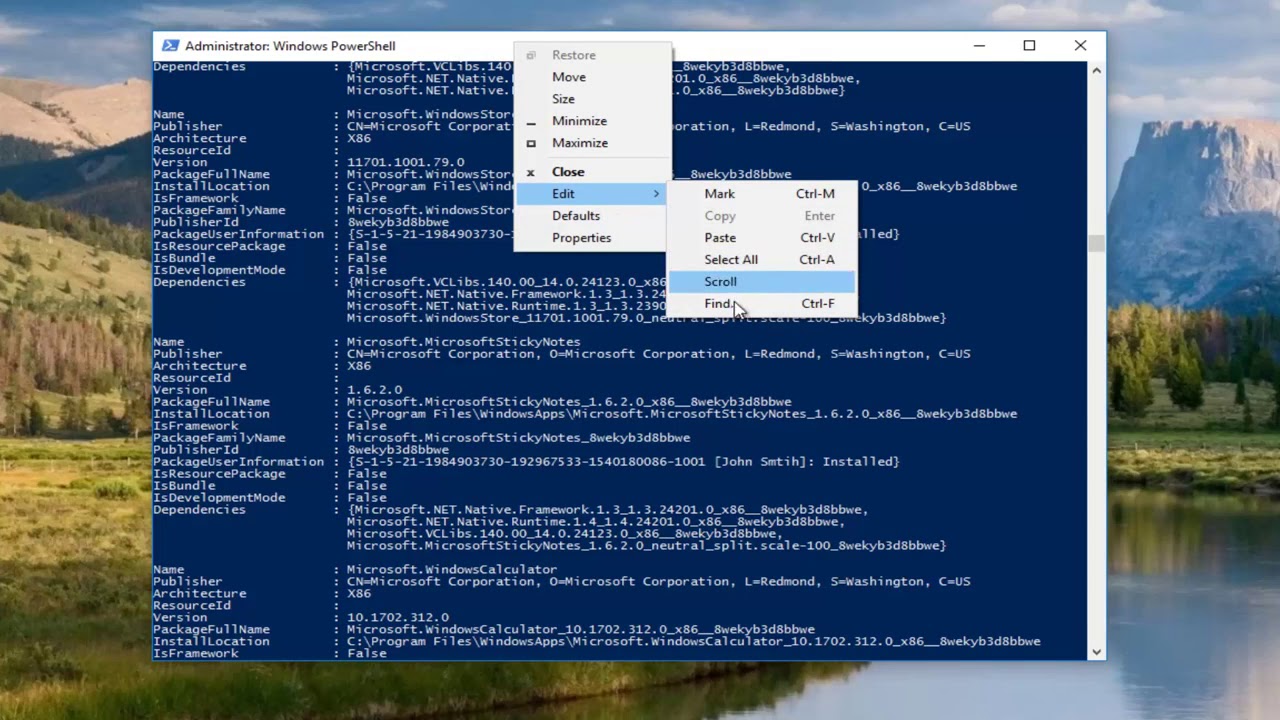Image resolution: width=1280 pixels, height=720 pixels.
Task: Click the vertical scrollbar thumb
Action: (1097, 243)
